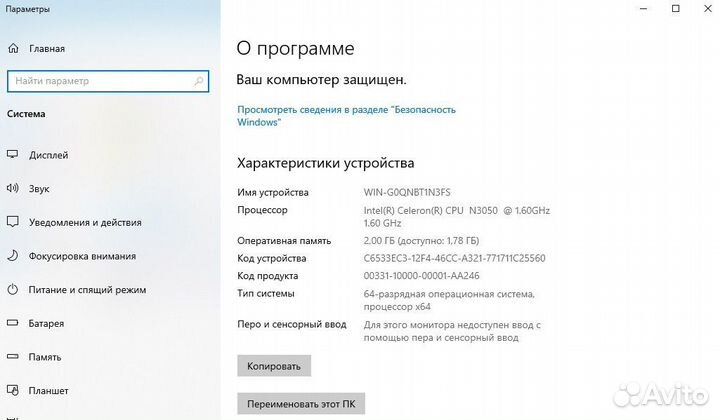The image size is (720, 420).
Task: Click the processor value Intel Celeron N3050
Action: [x=456, y=217]
